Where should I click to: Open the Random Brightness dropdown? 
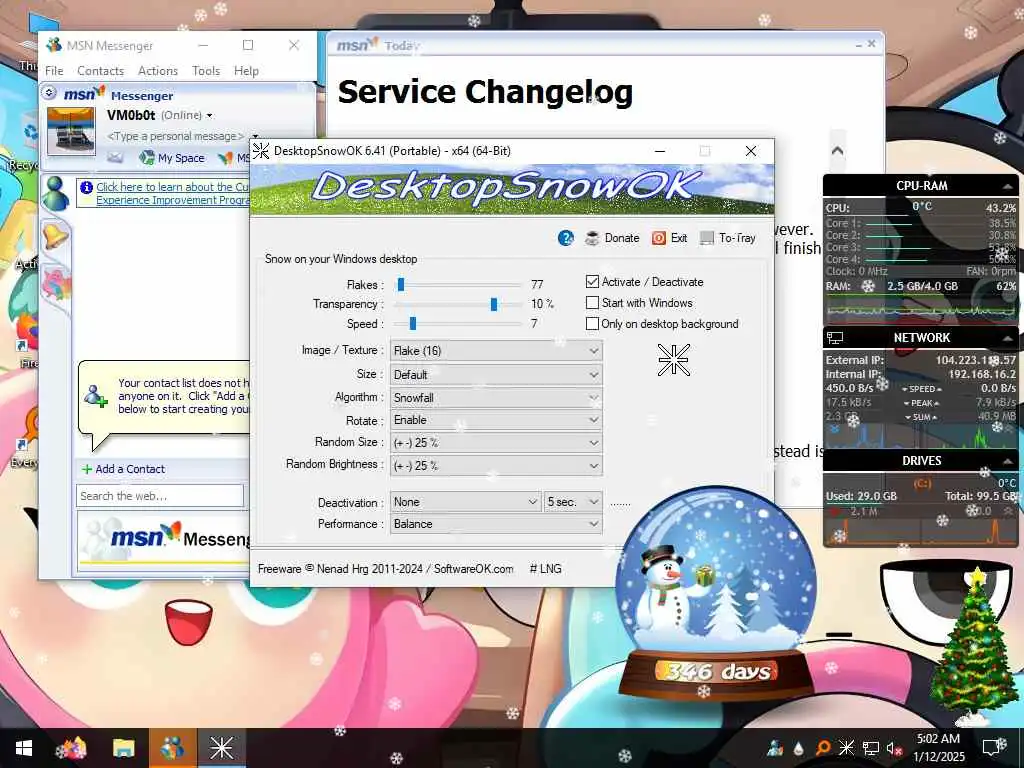coord(496,466)
